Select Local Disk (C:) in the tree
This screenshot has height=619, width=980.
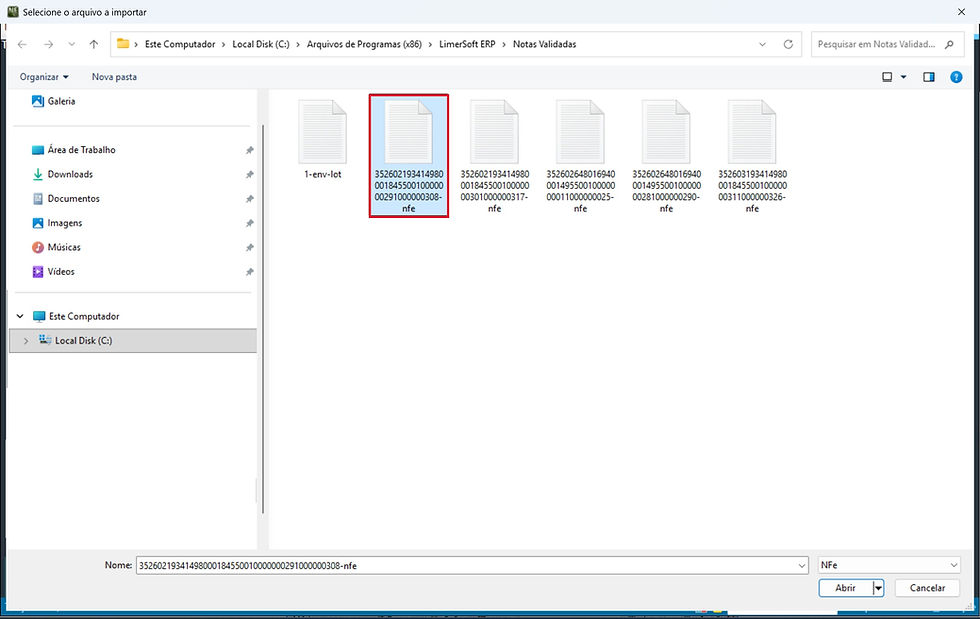[133, 341]
